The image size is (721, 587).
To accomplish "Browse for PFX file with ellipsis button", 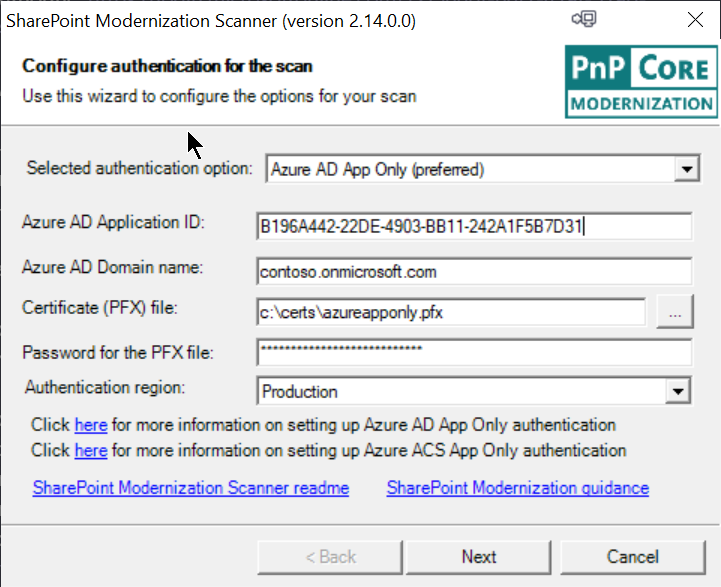I will coord(675,312).
